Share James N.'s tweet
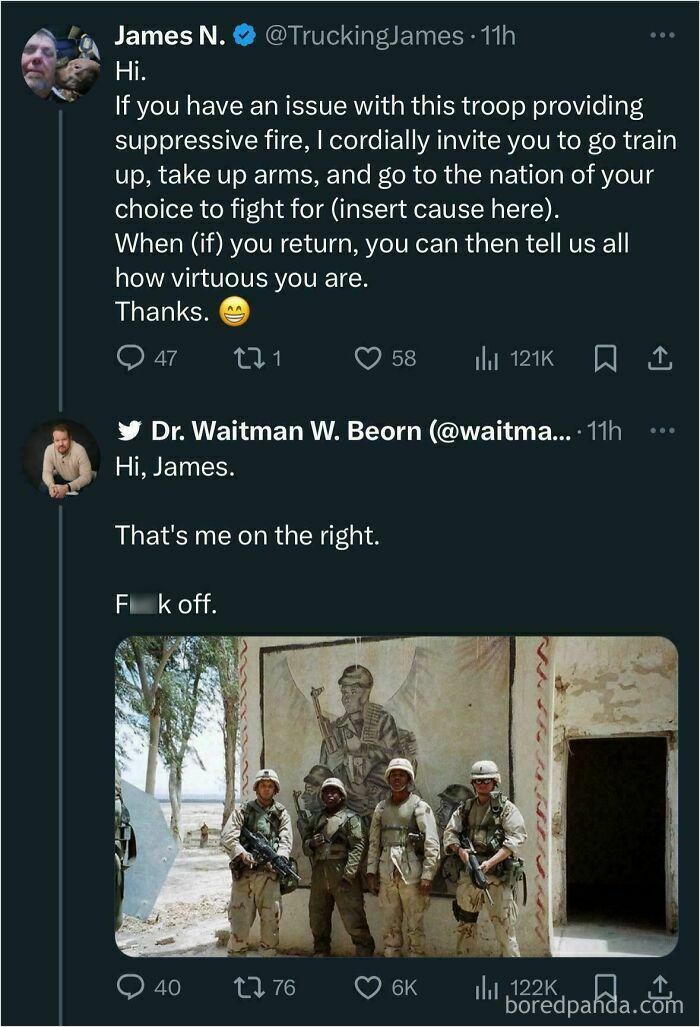 coord(660,358)
